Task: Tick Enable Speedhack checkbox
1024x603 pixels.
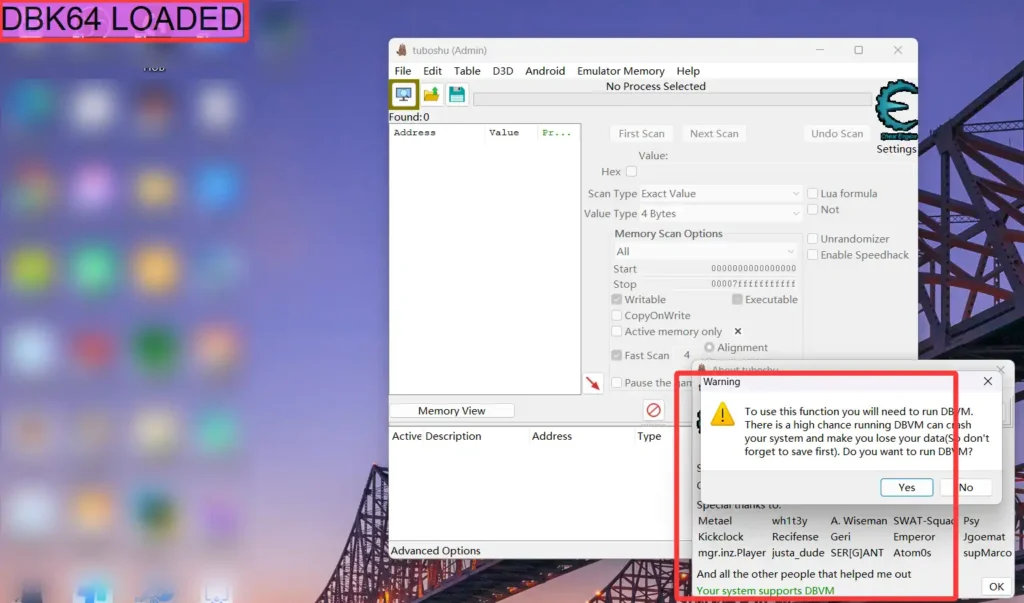Action: tap(812, 255)
